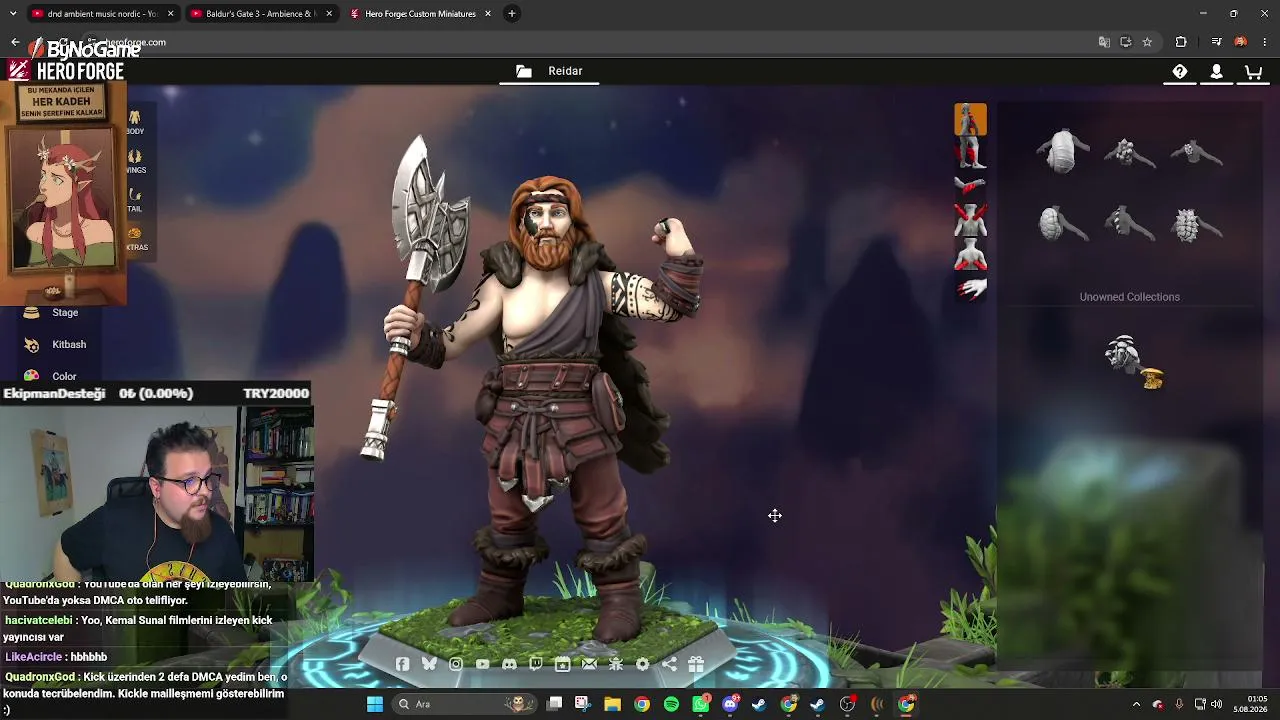Open the Stage menu
1280x720 pixels.
52,312
